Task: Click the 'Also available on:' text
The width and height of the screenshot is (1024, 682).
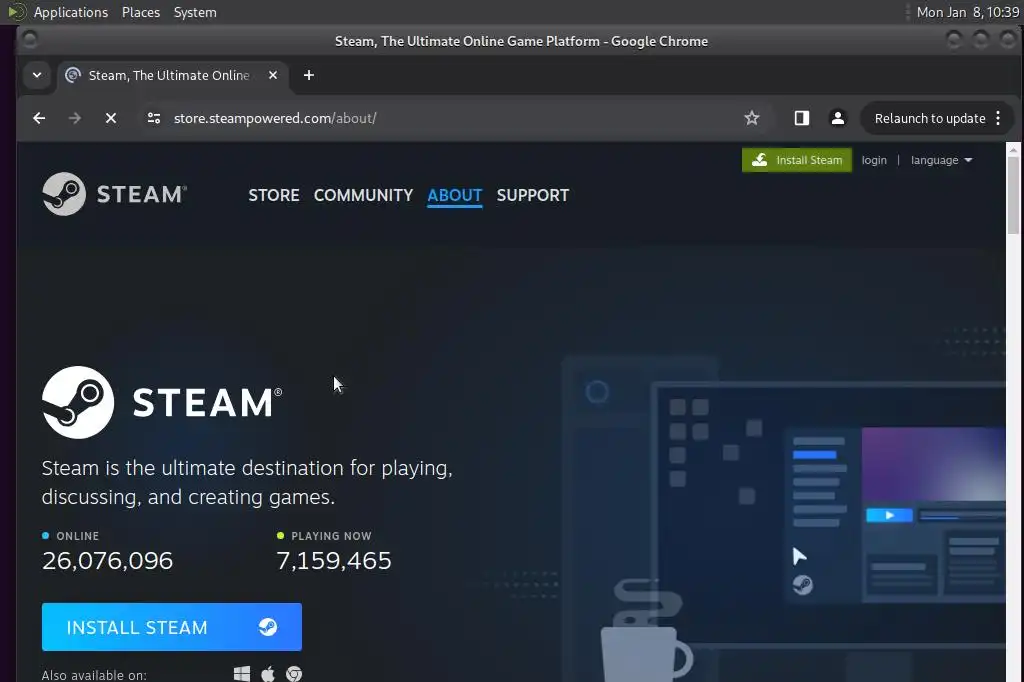Action: [x=94, y=675]
